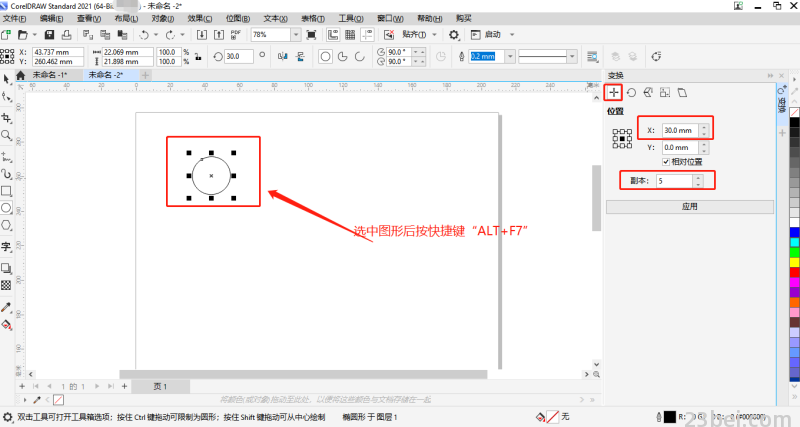
Task: Click the full-screen preview icon
Action: point(311,35)
